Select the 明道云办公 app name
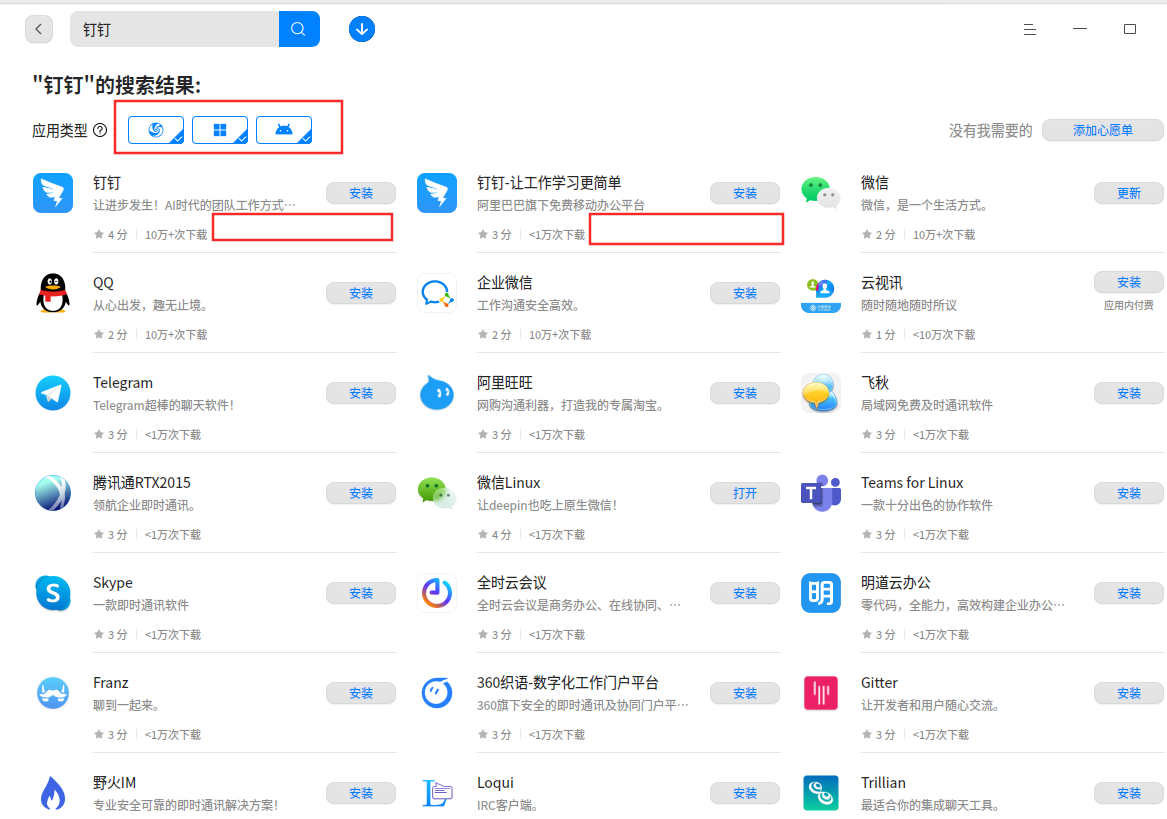This screenshot has height=819, width=1167. pos(895,583)
